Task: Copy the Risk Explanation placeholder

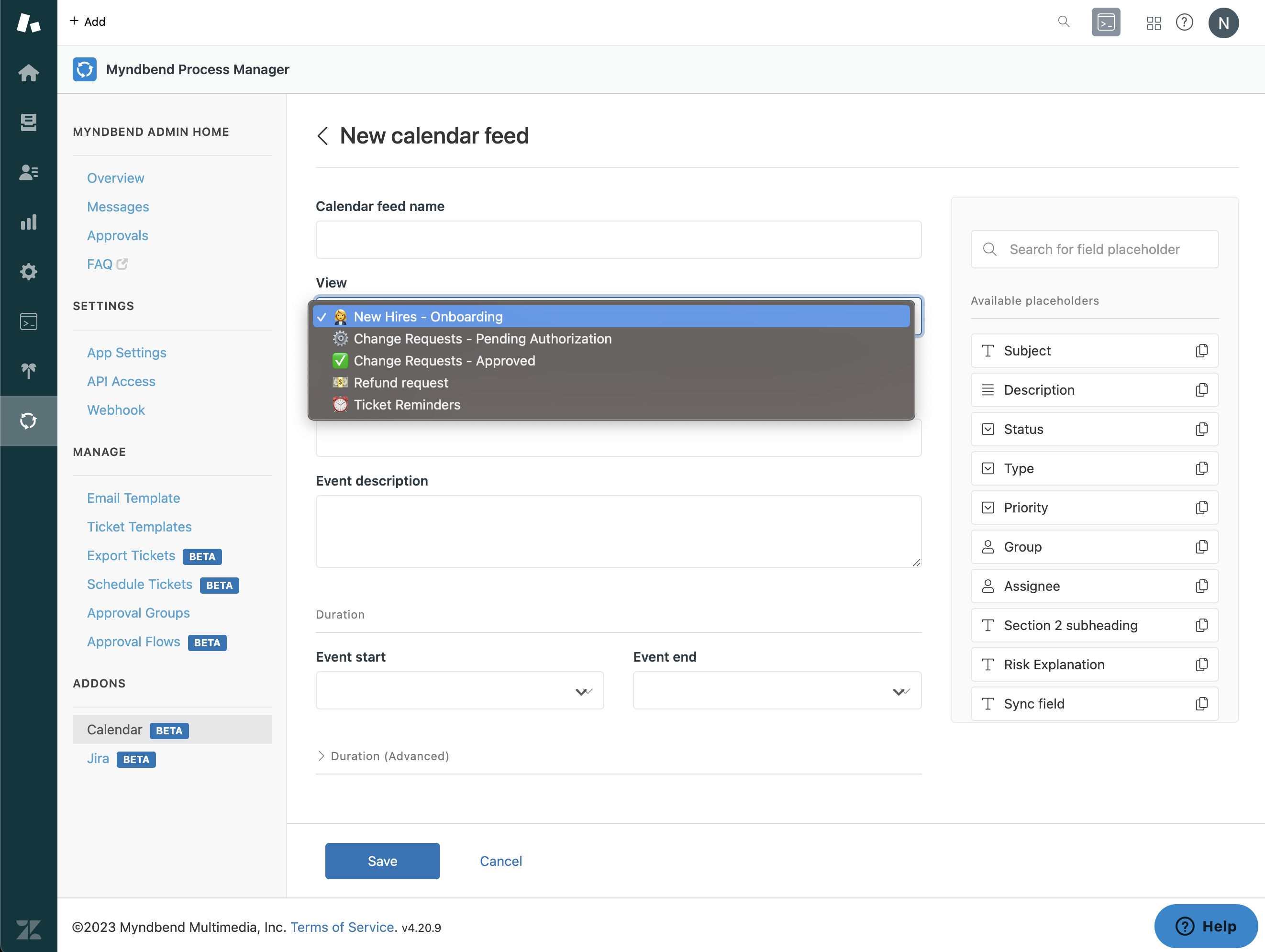Action: click(x=1201, y=664)
